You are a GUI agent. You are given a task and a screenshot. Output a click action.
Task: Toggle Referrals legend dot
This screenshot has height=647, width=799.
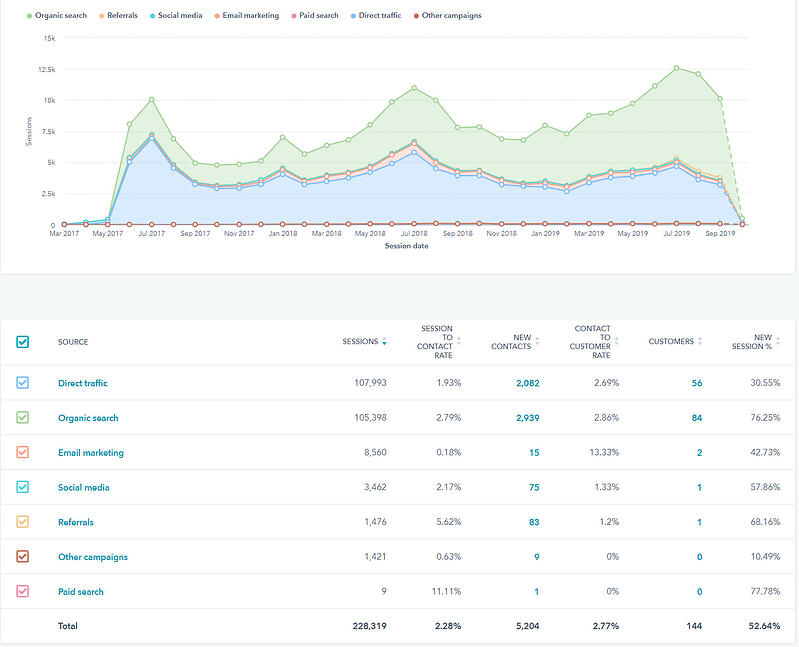click(x=101, y=16)
